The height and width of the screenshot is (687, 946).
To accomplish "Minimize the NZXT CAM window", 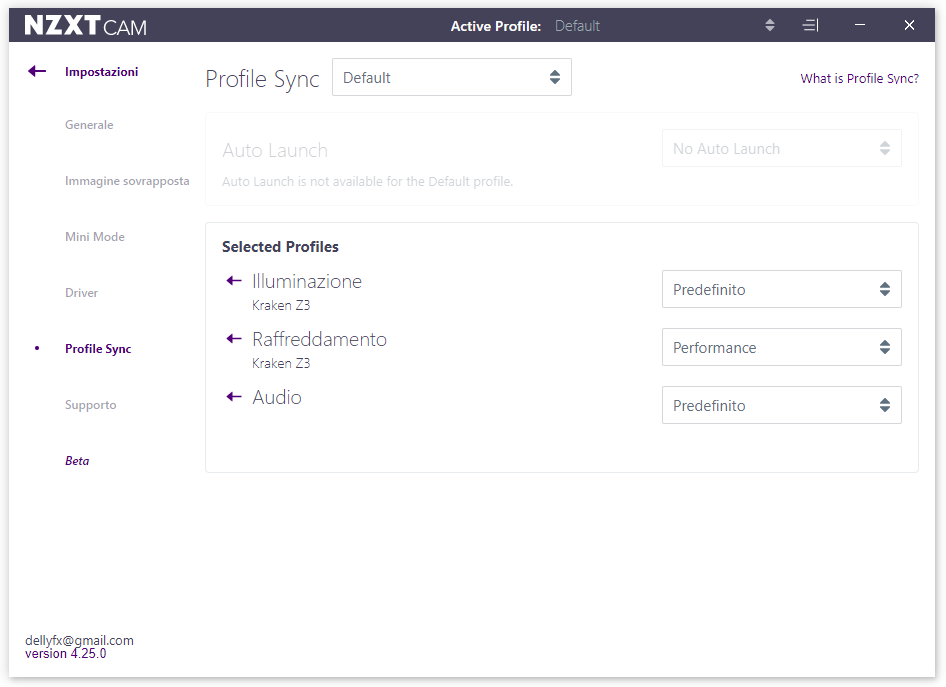I will [860, 25].
